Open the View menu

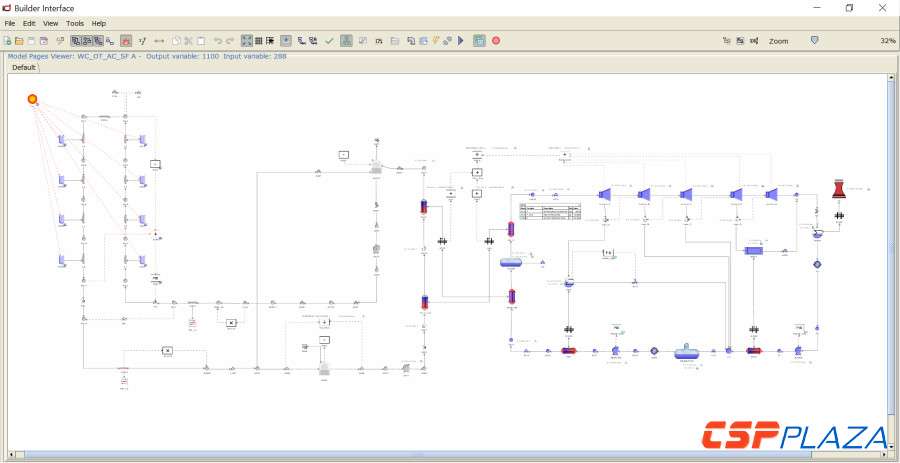click(x=51, y=23)
